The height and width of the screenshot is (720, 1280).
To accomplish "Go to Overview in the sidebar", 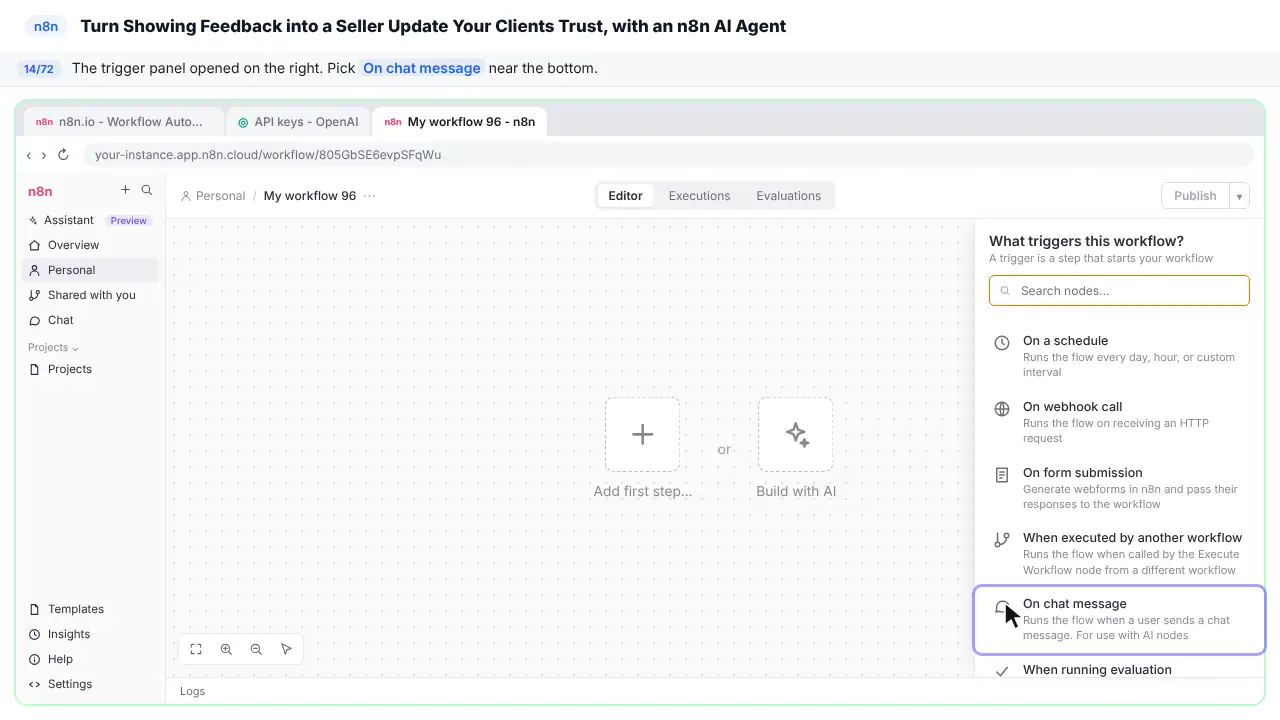I will pos(90,245).
